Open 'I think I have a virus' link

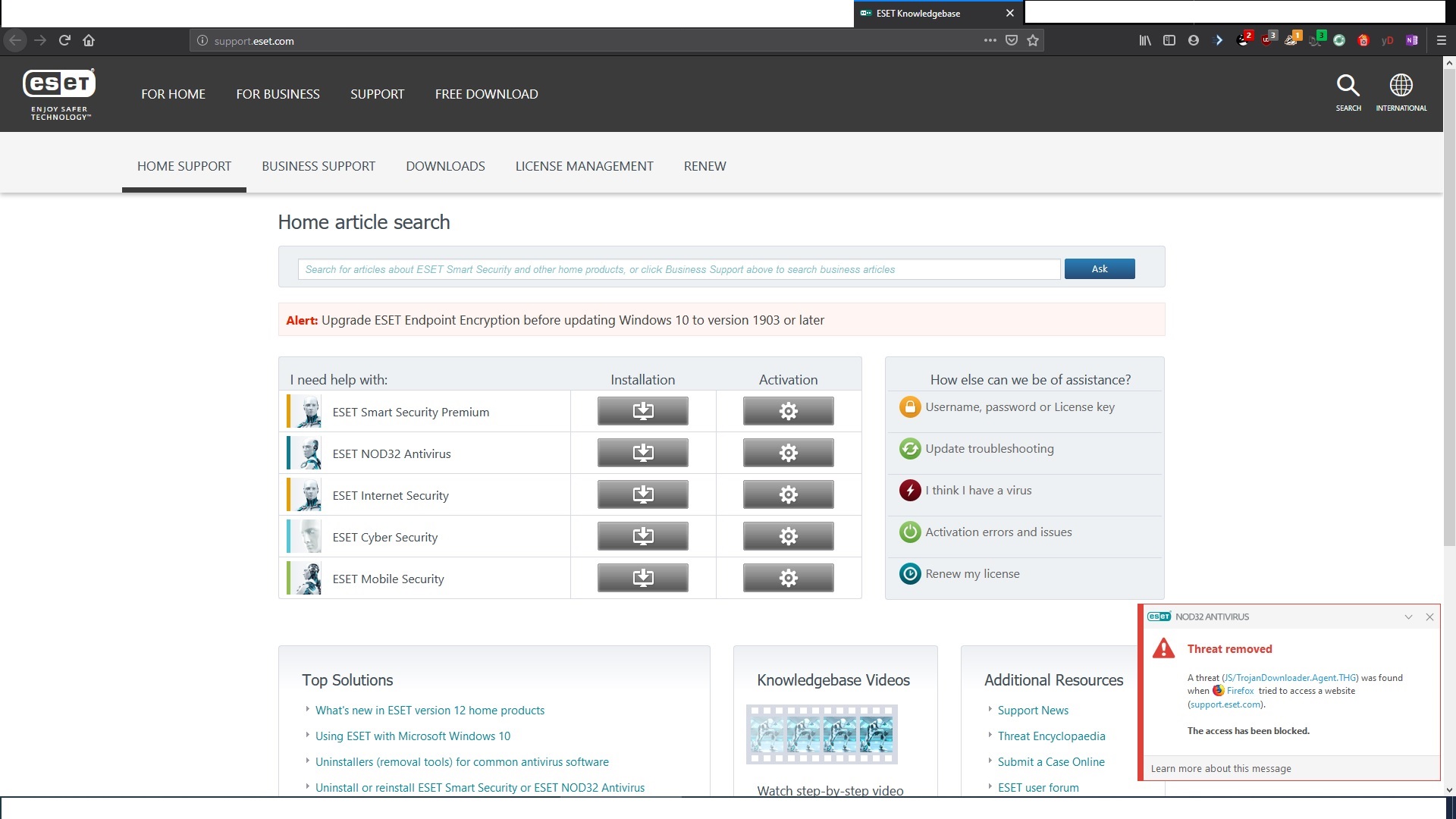point(978,491)
